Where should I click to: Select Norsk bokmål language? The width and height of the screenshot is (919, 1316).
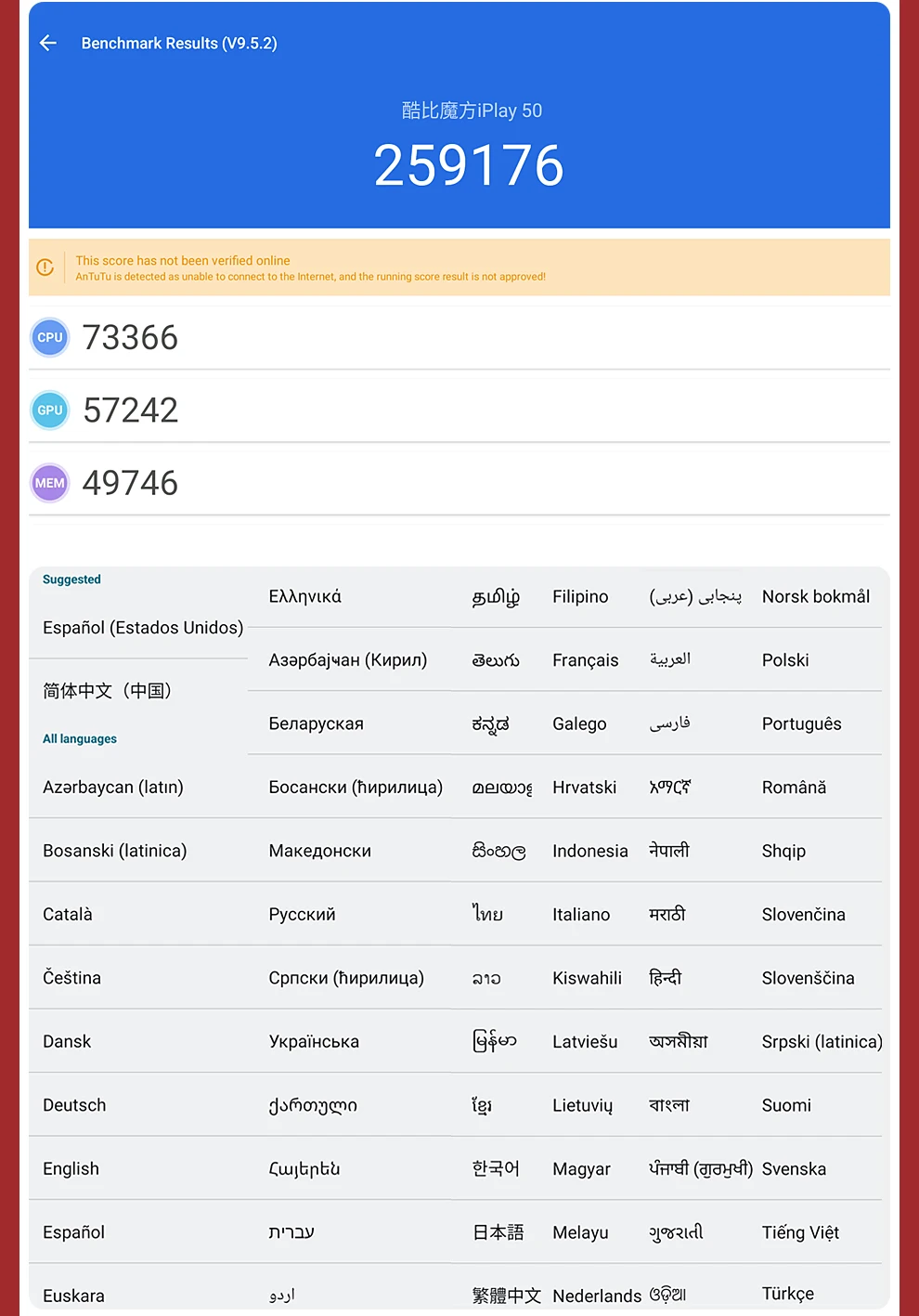[x=816, y=597]
